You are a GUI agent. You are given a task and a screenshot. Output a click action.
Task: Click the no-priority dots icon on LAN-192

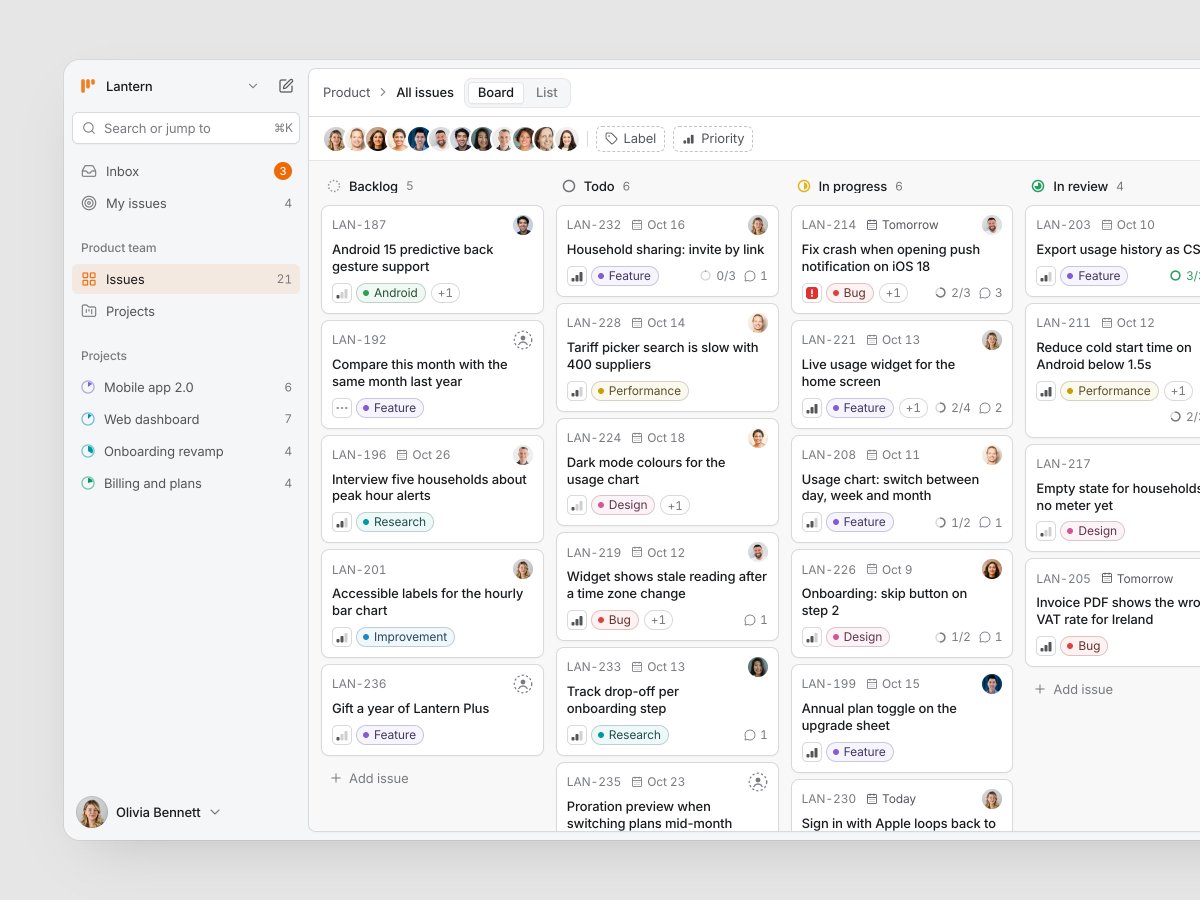click(342, 408)
